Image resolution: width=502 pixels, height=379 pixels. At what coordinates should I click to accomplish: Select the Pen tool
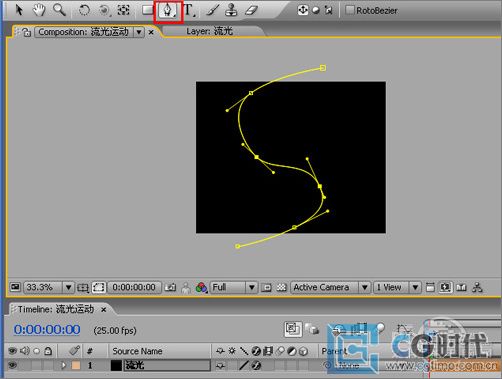(x=168, y=11)
